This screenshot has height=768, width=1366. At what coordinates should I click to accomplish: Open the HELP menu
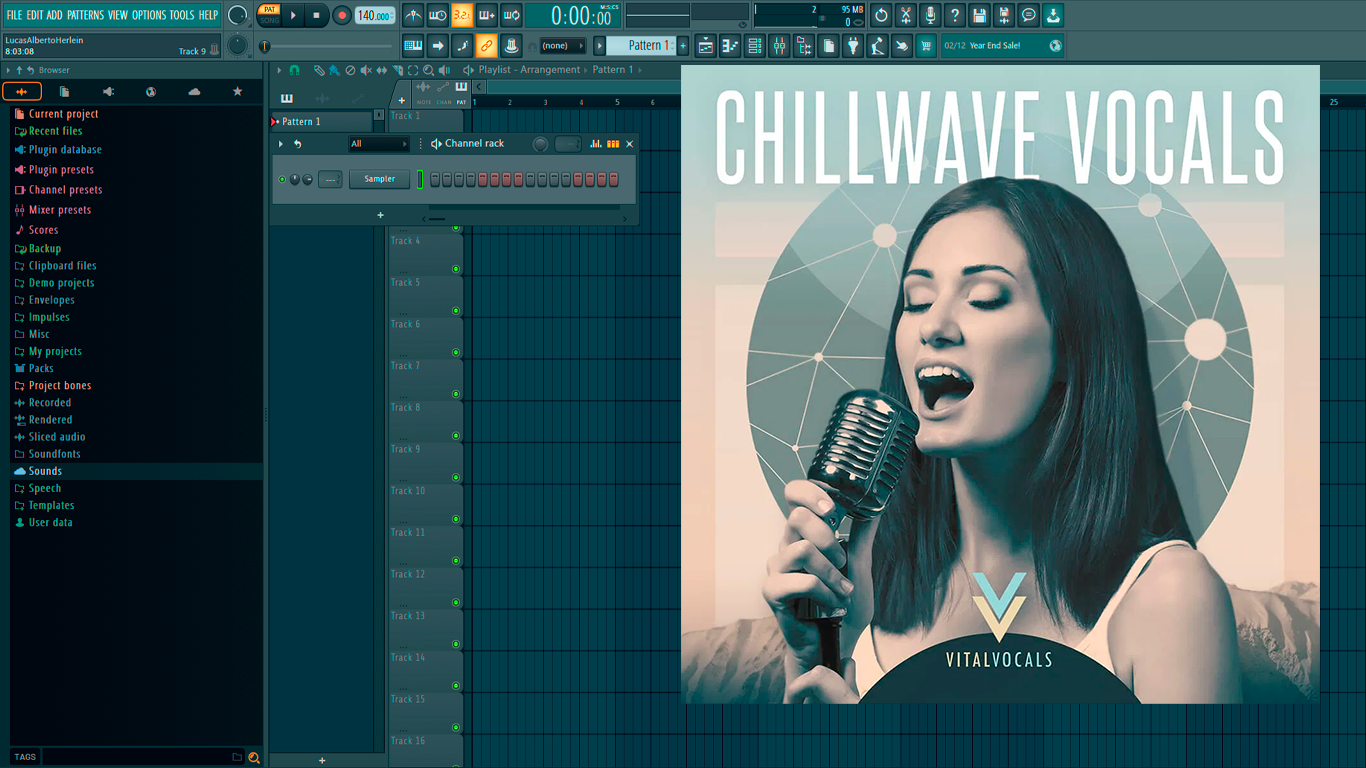click(208, 15)
